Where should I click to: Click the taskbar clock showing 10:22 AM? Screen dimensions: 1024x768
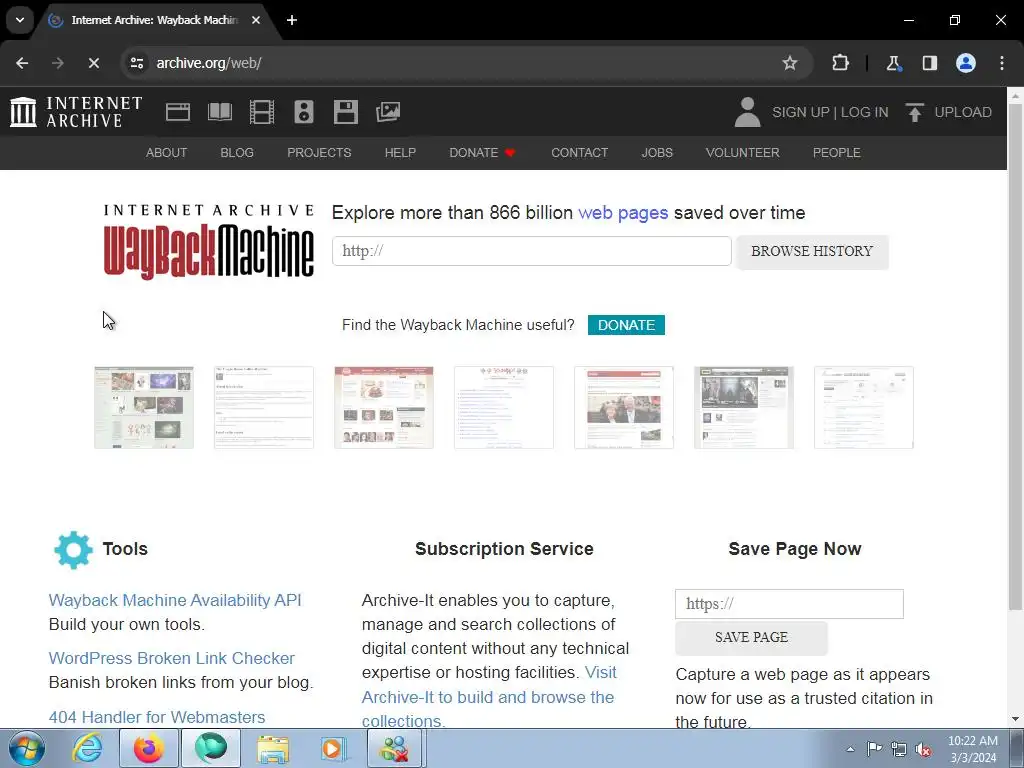[973, 749]
